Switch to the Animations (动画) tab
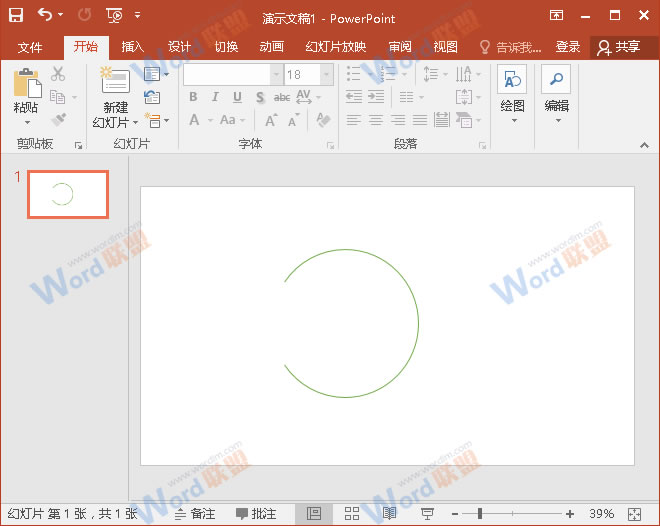This screenshot has height=526, width=660. click(x=271, y=47)
